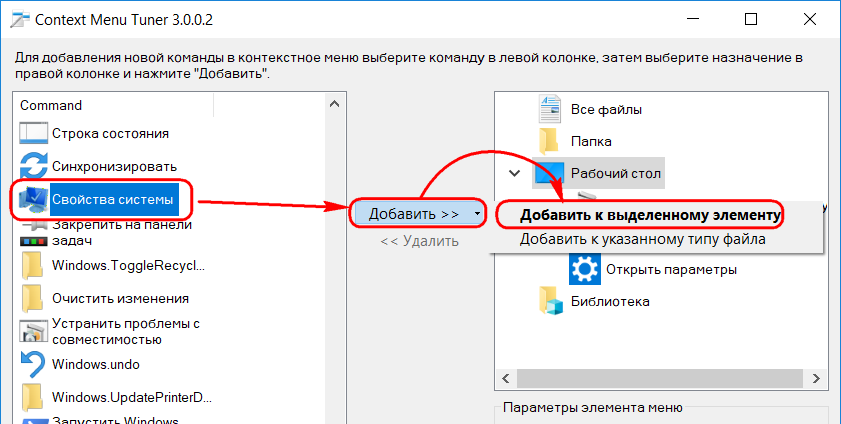The height and width of the screenshot is (424, 841).
Task: Click the 'Все файлы' document icon
Action: pyautogui.click(x=550, y=109)
